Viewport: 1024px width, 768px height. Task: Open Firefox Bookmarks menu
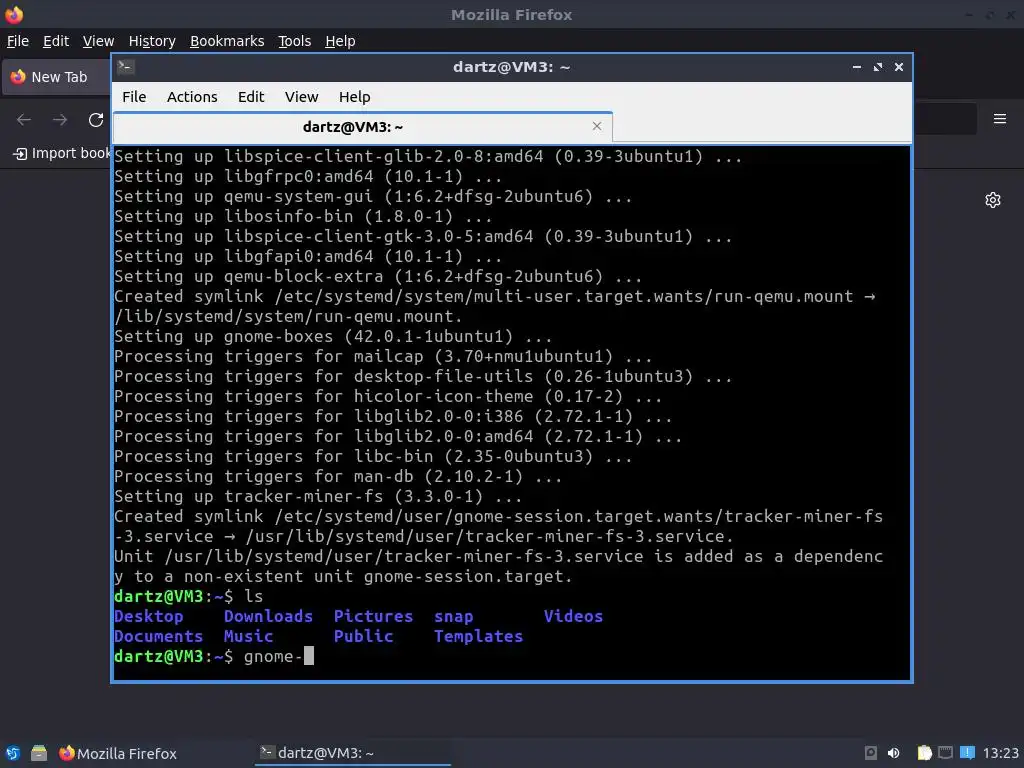[227, 41]
